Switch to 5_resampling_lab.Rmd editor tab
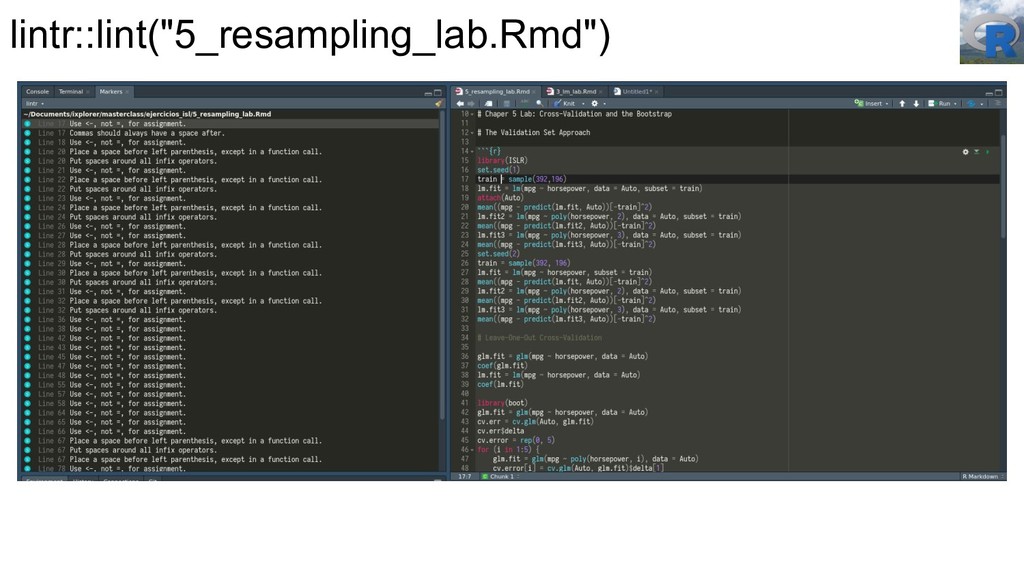The height and width of the screenshot is (576, 1024). point(497,91)
